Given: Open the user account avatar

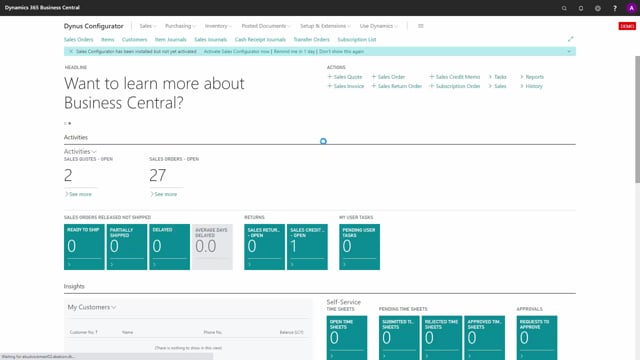Looking at the screenshot, I should (x=631, y=8).
